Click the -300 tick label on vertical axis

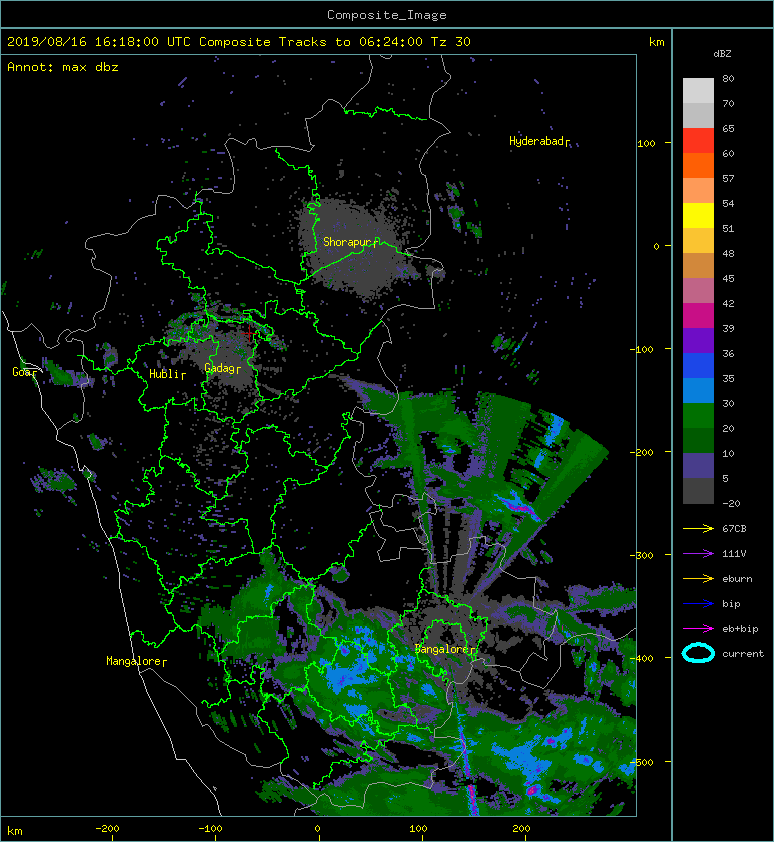641,555
